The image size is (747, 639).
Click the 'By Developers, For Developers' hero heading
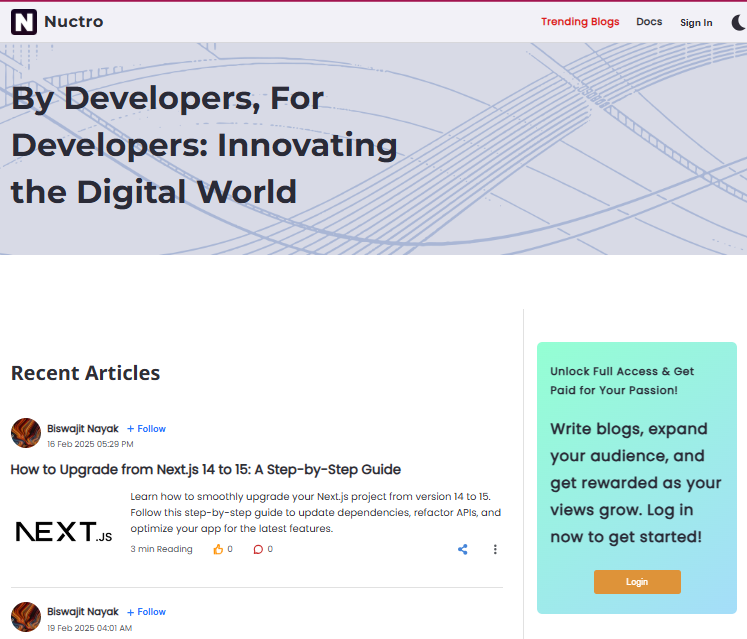coord(204,145)
